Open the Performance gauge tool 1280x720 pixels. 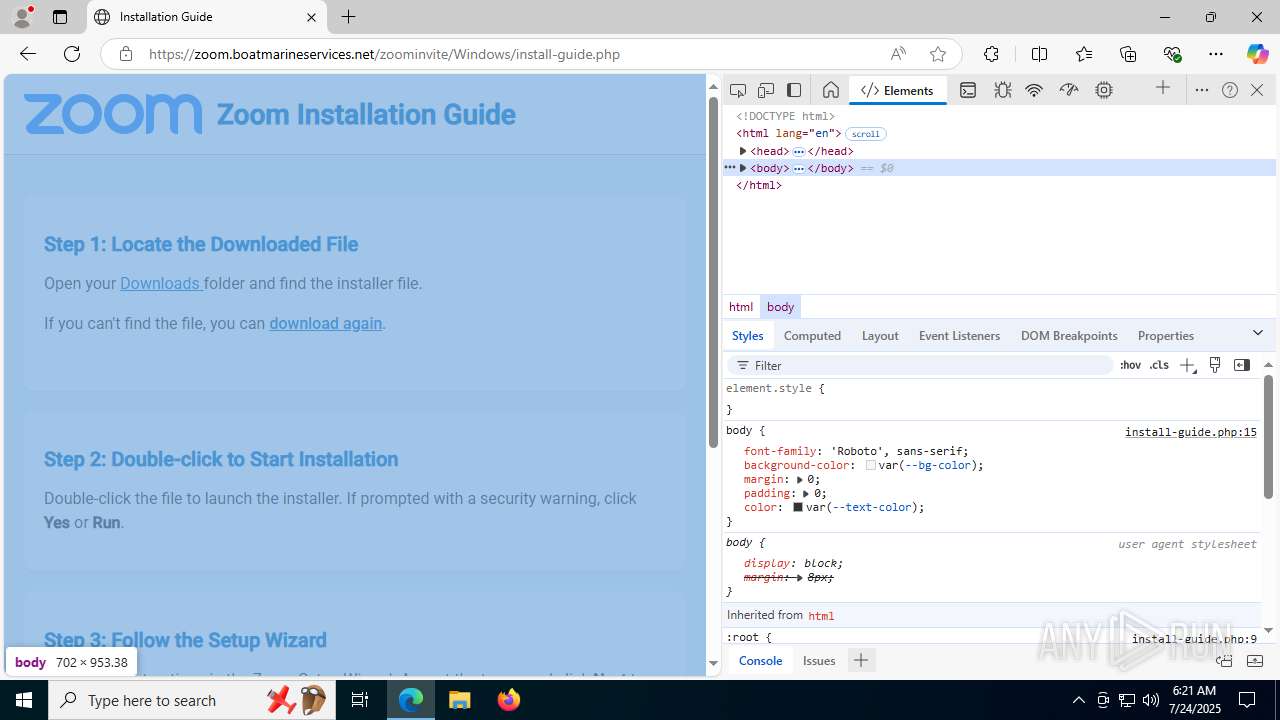click(x=1069, y=90)
